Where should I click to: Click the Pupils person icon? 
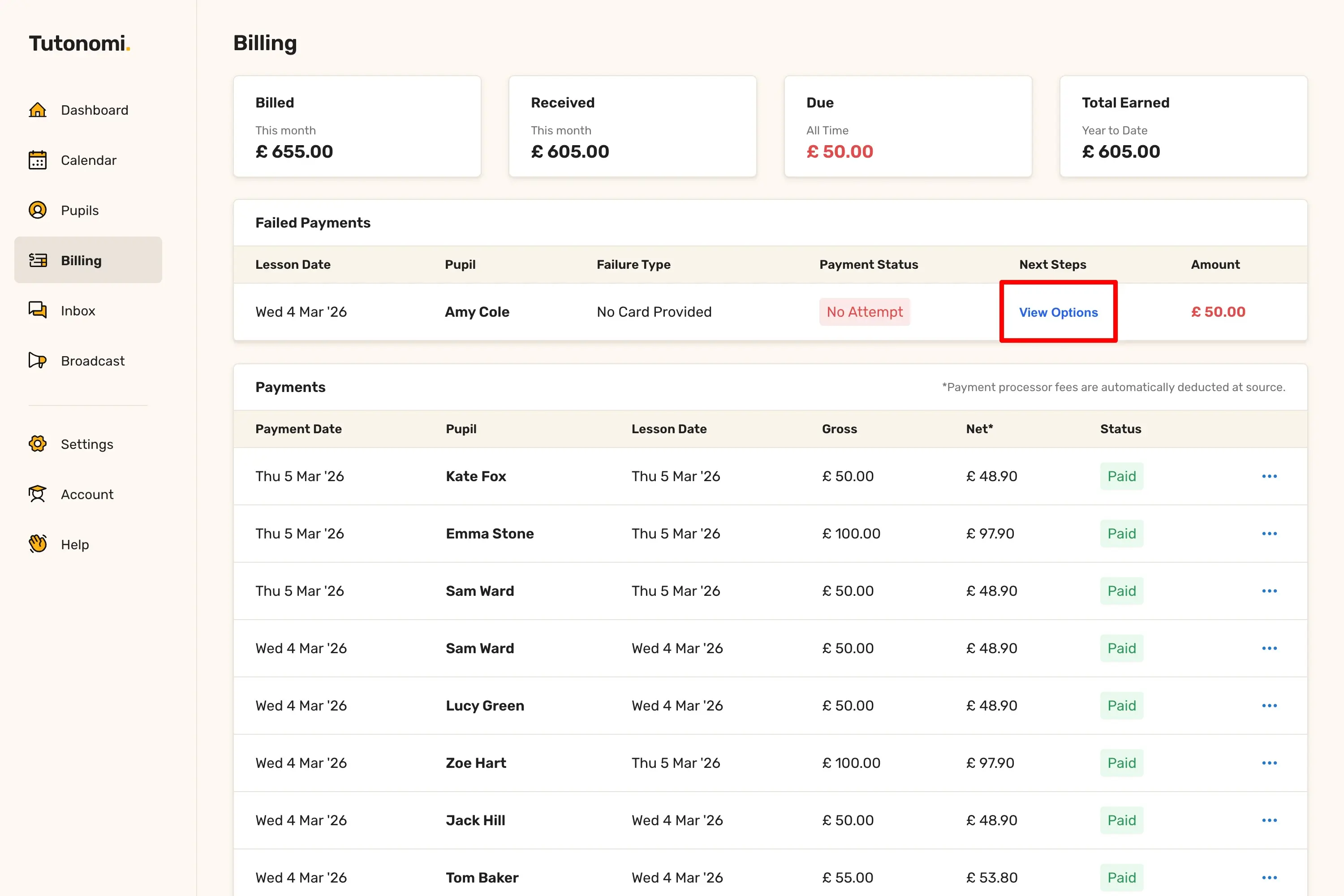coord(38,210)
